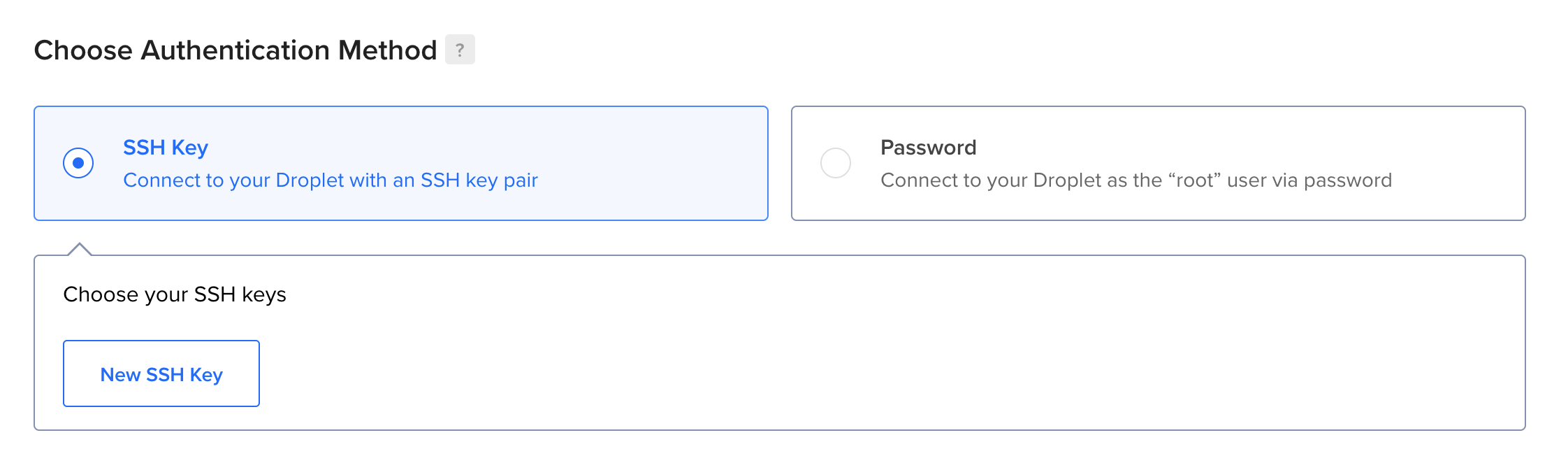Click the New SSH Key button
The image size is (1568, 470).
click(x=161, y=373)
